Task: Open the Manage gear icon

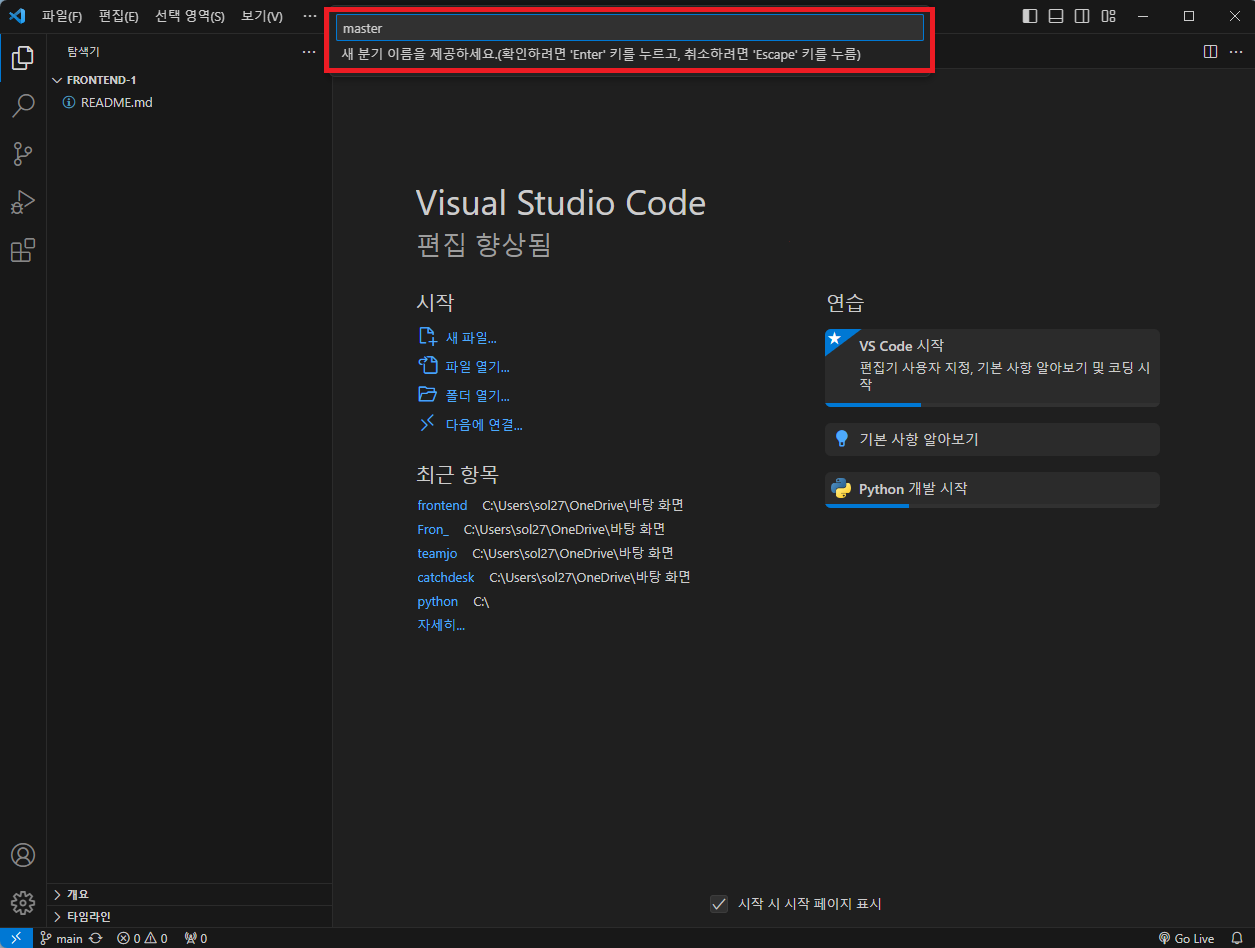Action: tap(23, 903)
